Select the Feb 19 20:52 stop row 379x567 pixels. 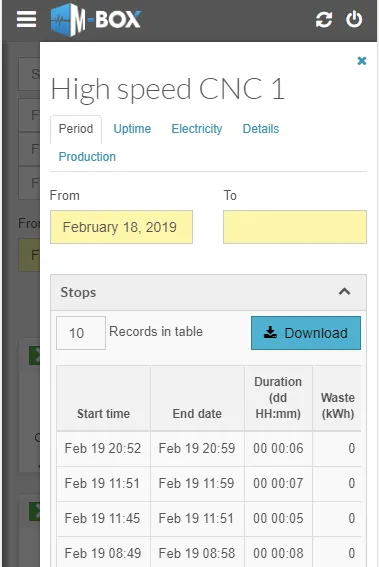tap(209, 448)
